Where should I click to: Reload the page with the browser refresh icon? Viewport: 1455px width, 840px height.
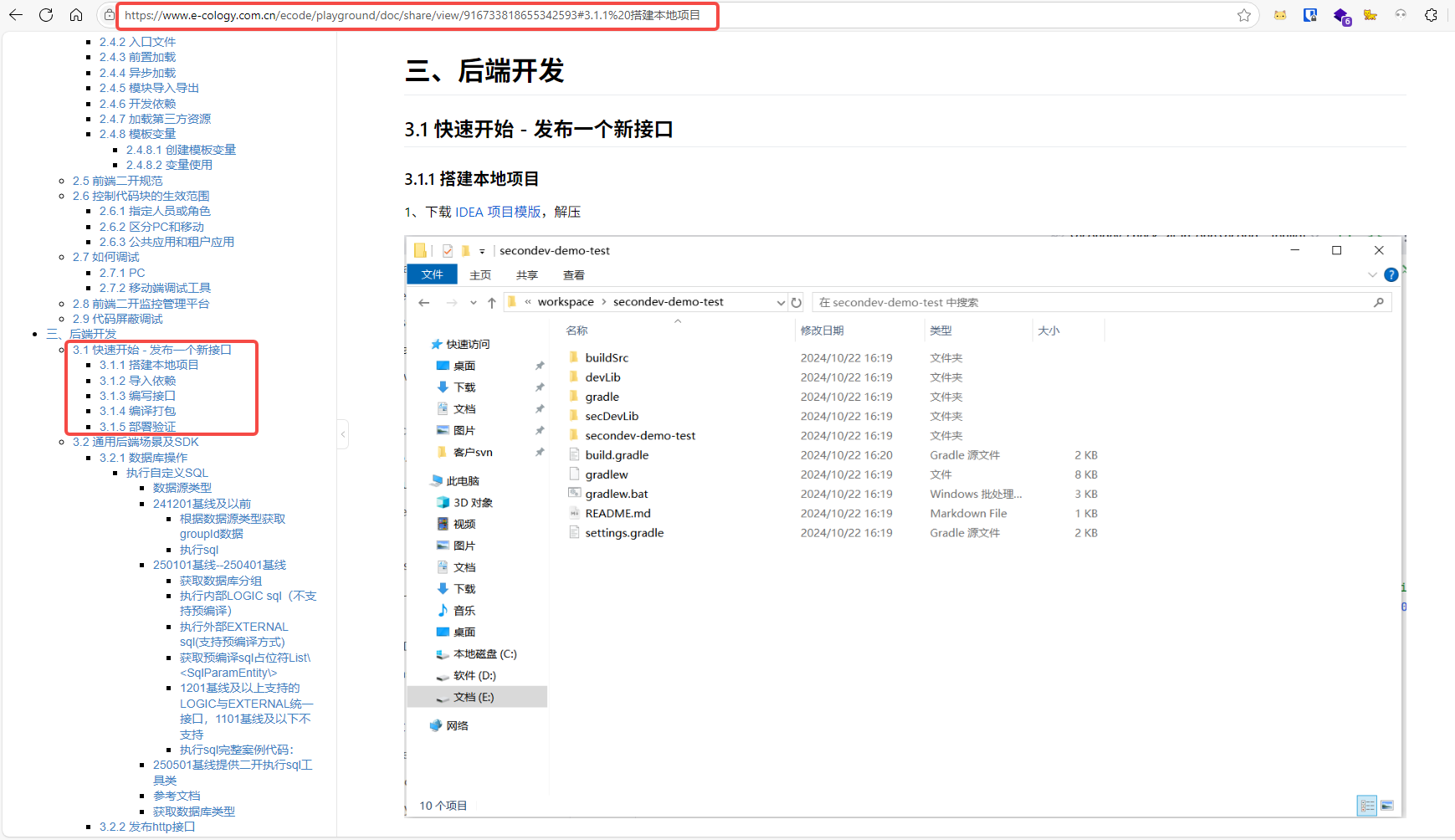tap(46, 15)
